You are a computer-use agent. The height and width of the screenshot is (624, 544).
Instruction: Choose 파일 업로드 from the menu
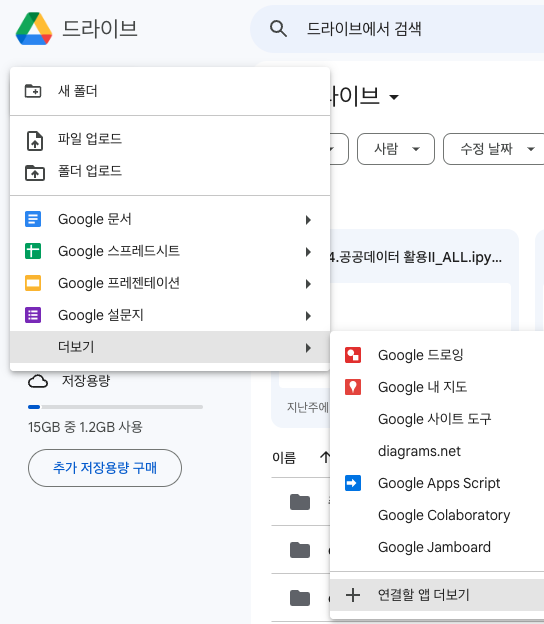pyautogui.click(x=170, y=139)
